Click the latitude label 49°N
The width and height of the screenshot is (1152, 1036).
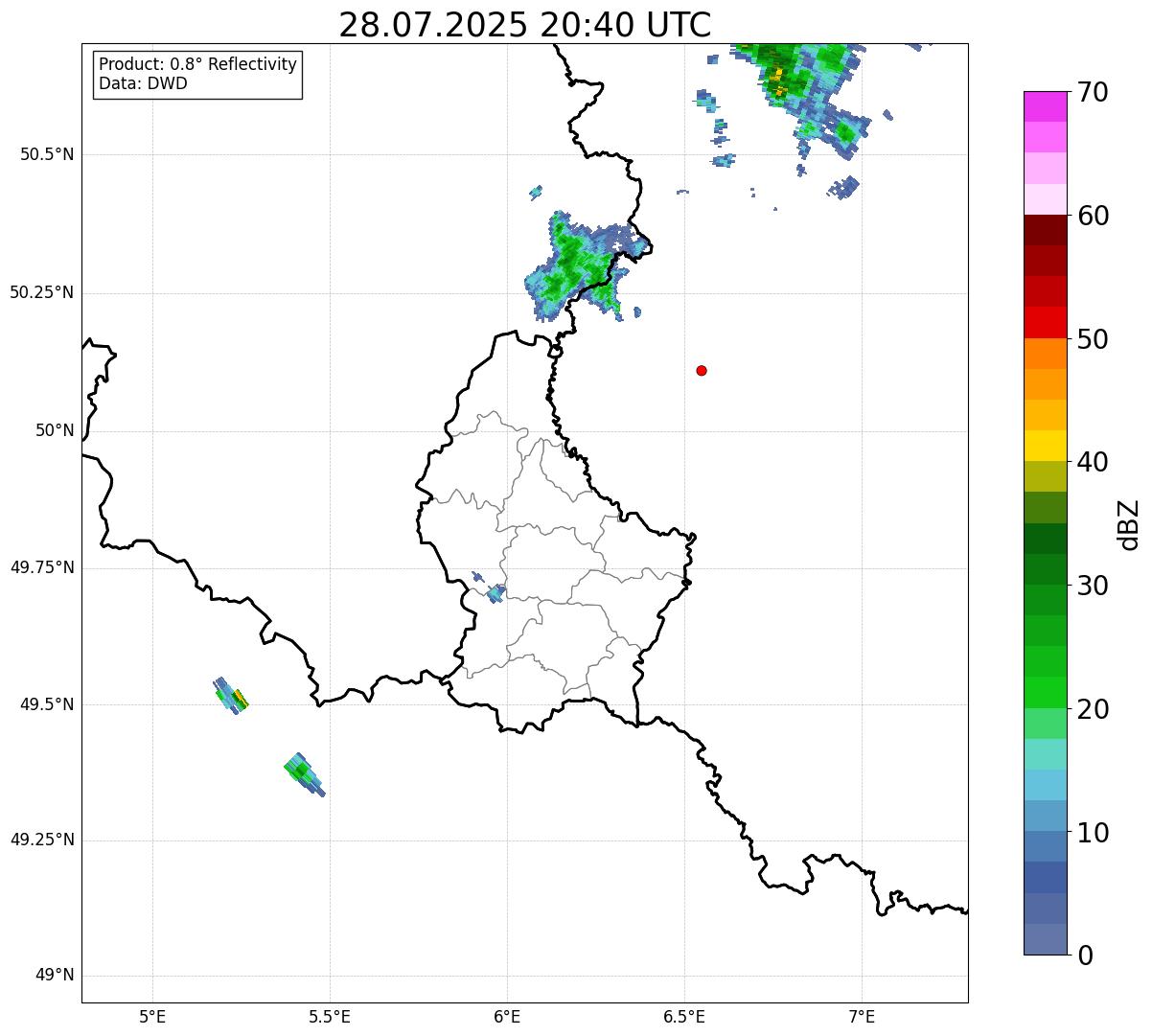click(55, 976)
